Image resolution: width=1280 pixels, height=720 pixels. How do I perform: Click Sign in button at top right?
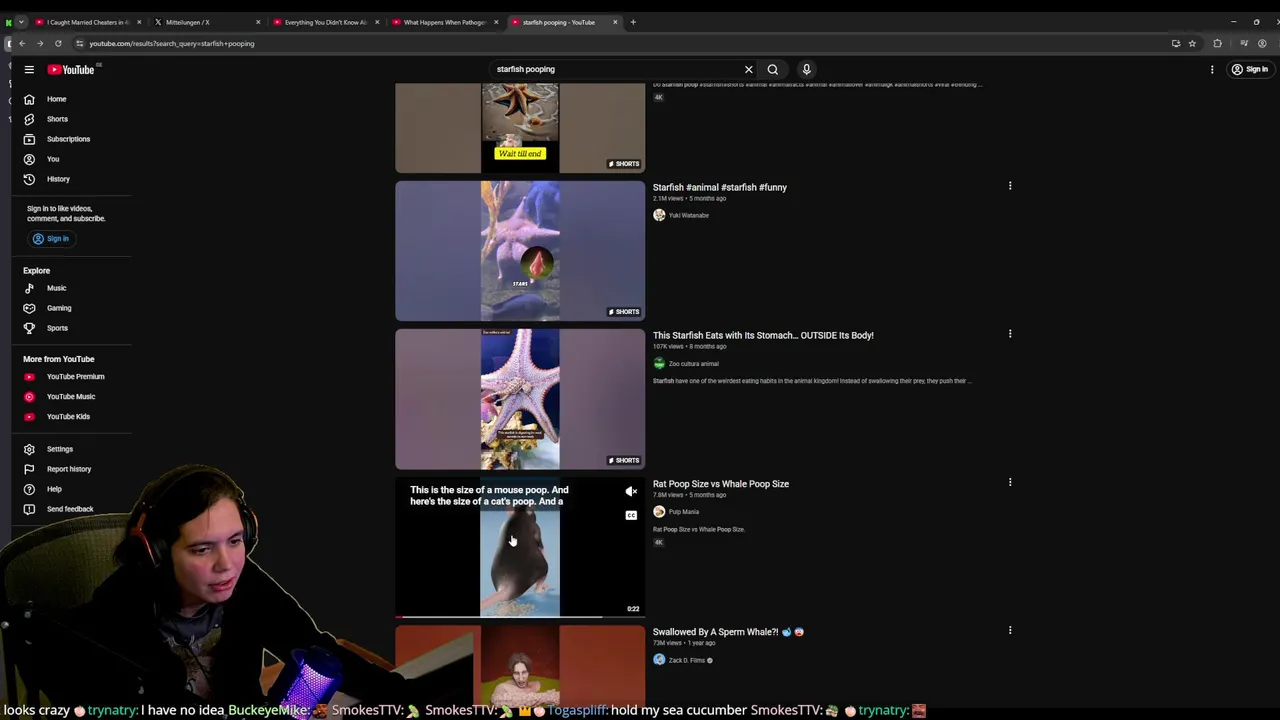(x=1250, y=69)
